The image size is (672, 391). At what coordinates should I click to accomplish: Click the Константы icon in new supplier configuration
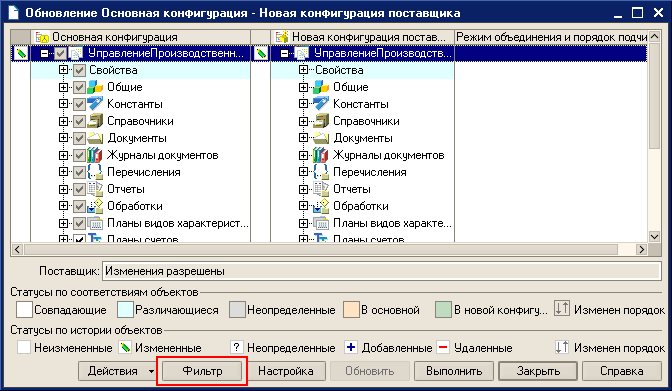tap(321, 104)
